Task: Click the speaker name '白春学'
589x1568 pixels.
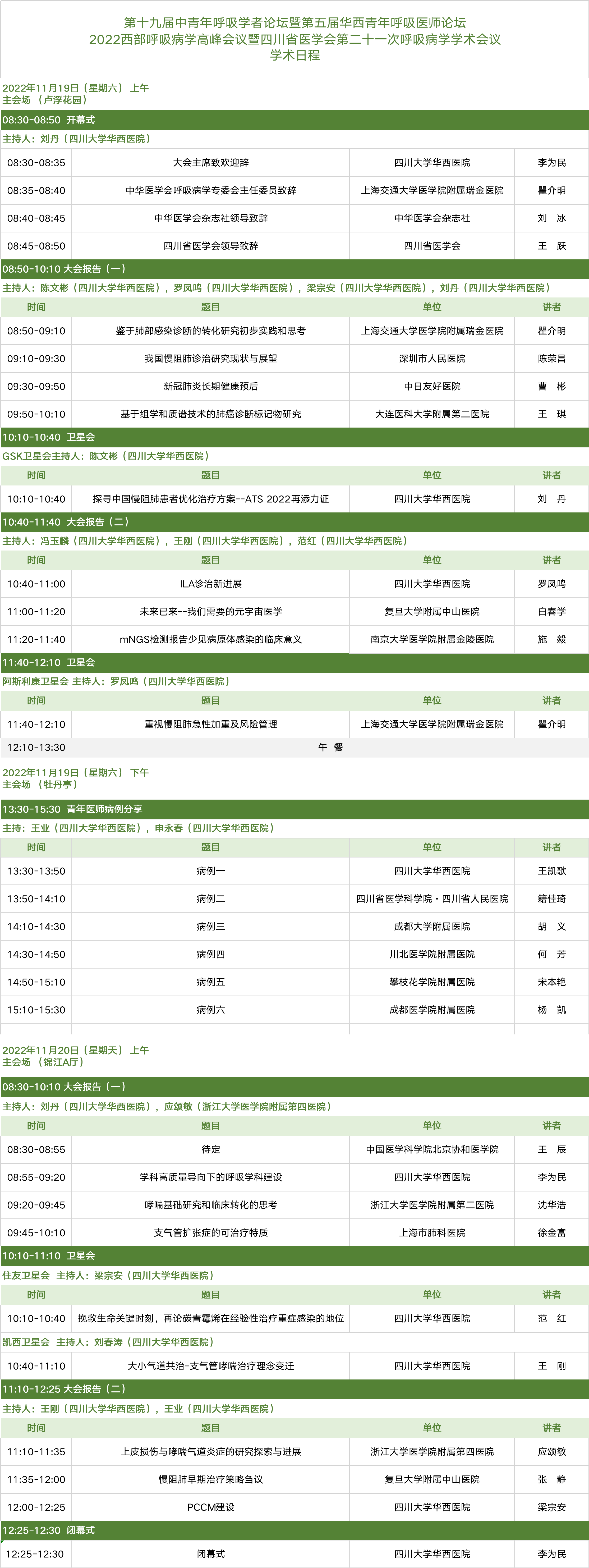Action: click(x=552, y=612)
